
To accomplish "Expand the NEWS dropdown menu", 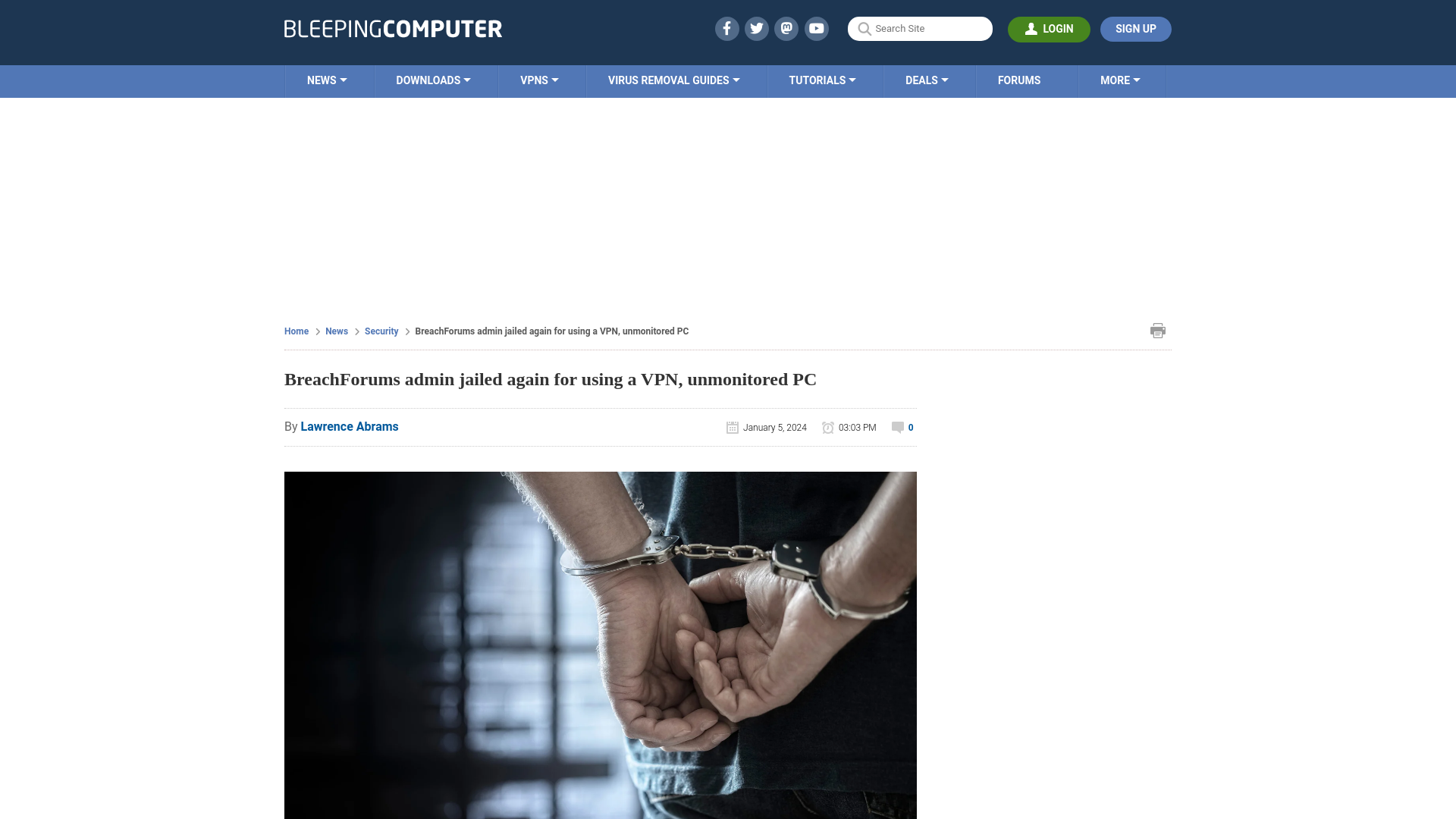I will click(327, 80).
